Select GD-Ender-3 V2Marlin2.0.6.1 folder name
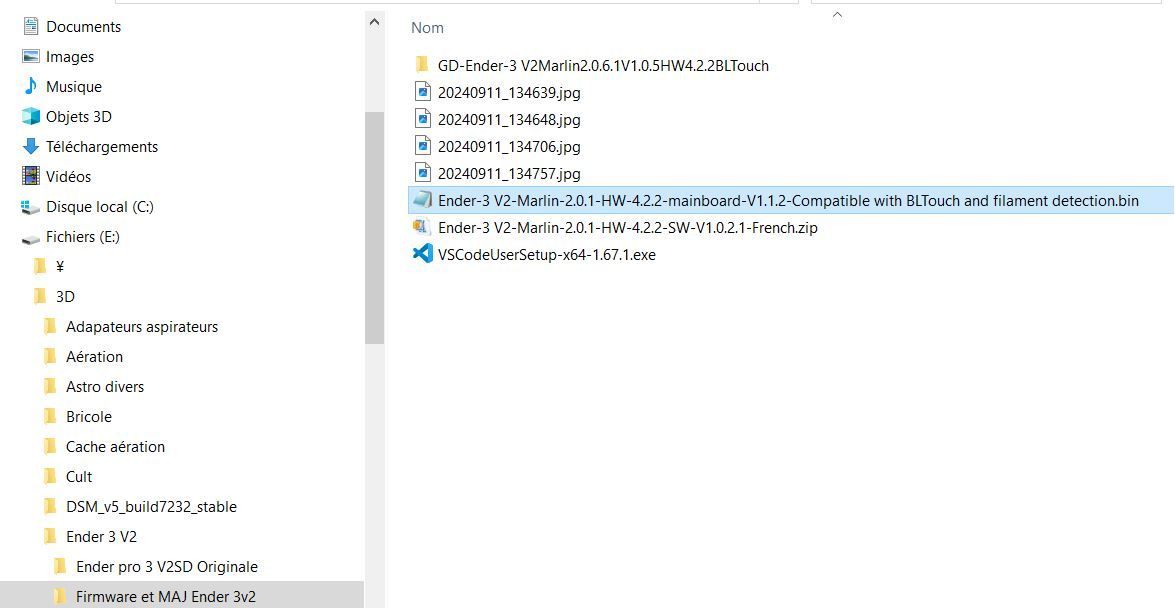The height and width of the screenshot is (608, 1175). [x=602, y=65]
